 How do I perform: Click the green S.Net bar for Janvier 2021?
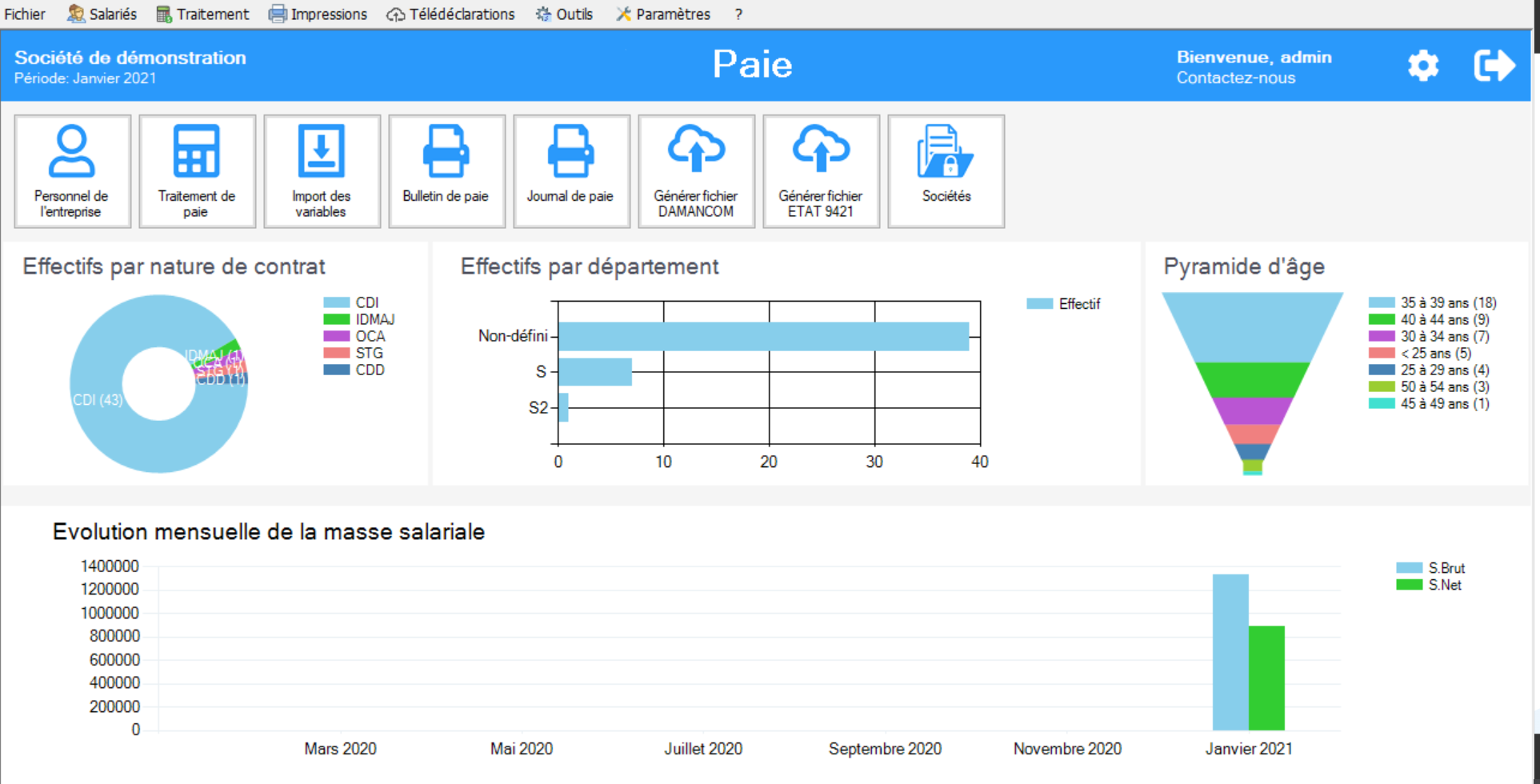pyautogui.click(x=1266, y=678)
